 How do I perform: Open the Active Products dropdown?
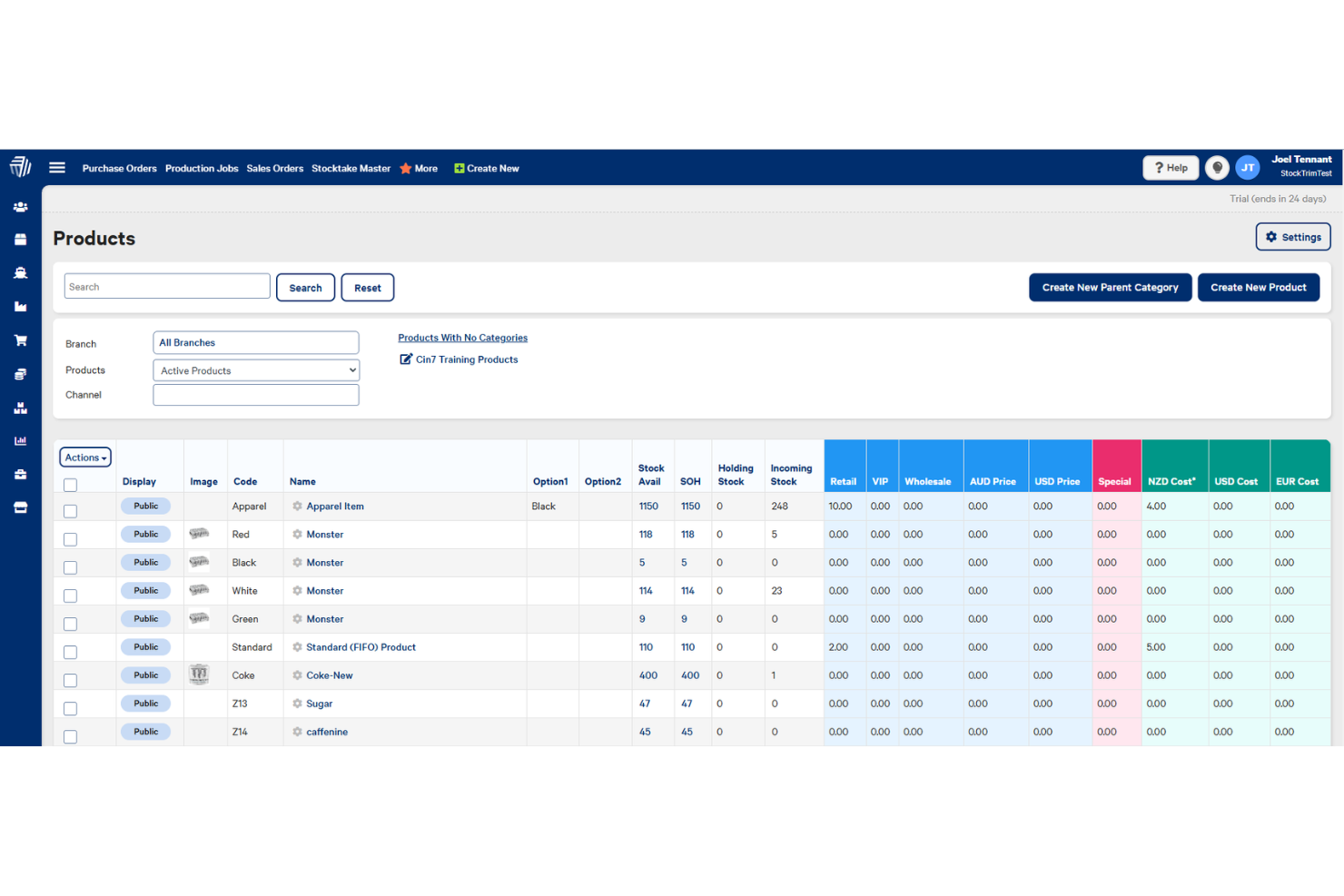pyautogui.click(x=255, y=369)
